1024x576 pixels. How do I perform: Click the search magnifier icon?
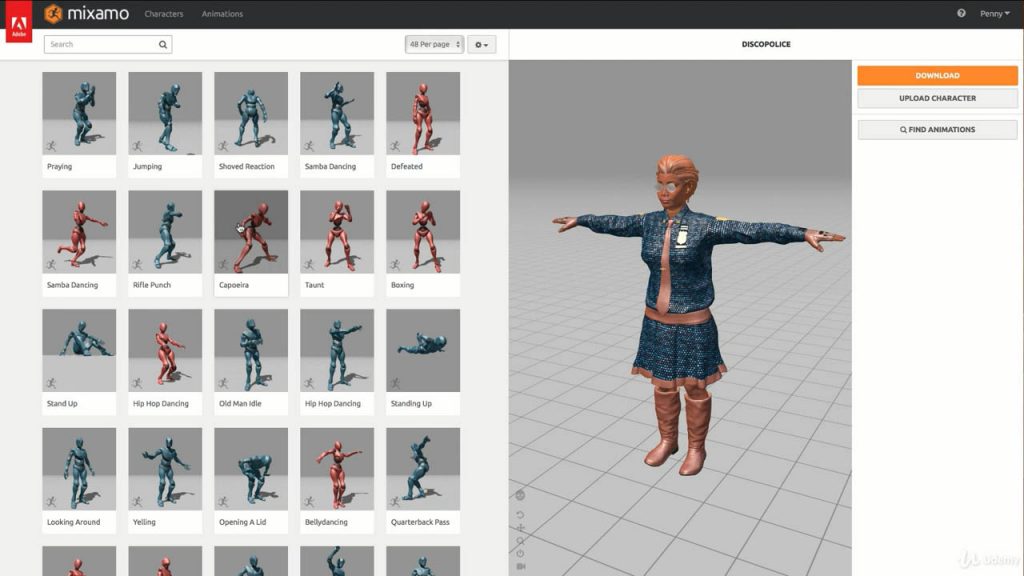tap(163, 44)
